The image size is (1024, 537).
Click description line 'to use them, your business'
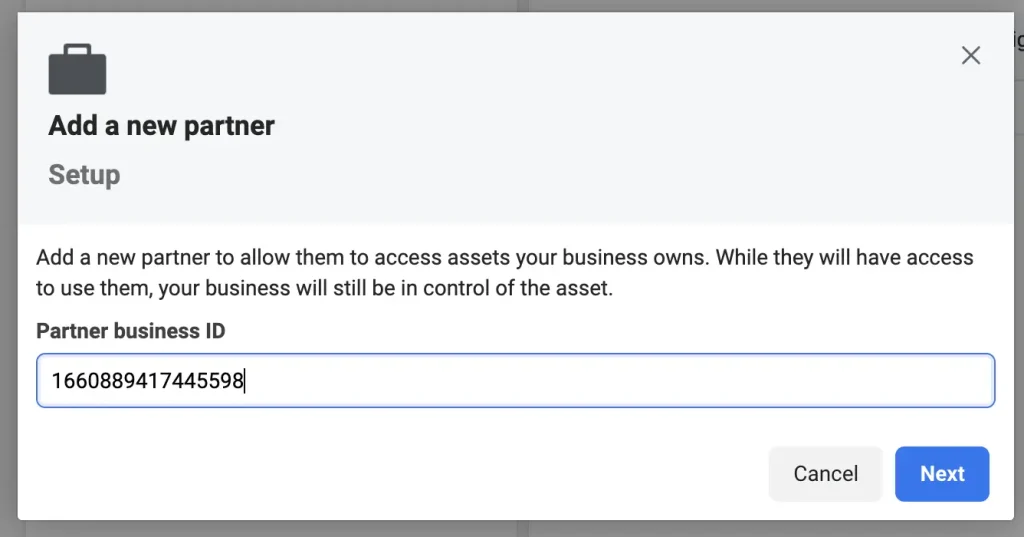325,288
